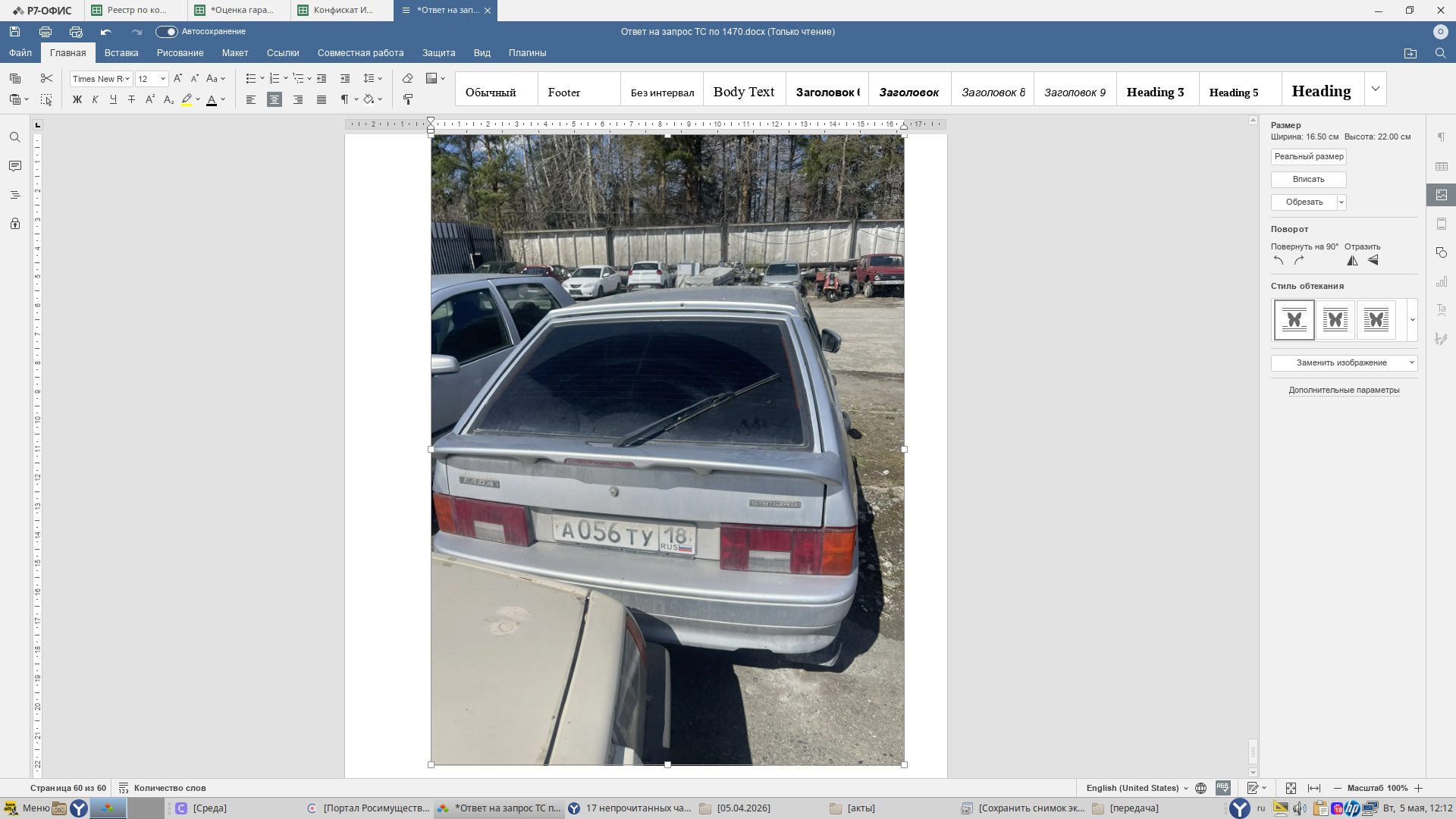Toggle Bold formatting
The width and height of the screenshot is (1456, 819).
click(77, 99)
